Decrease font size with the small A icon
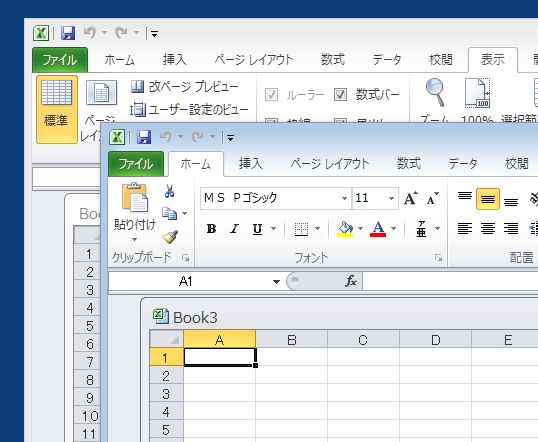The height and width of the screenshot is (442, 538). click(x=432, y=198)
